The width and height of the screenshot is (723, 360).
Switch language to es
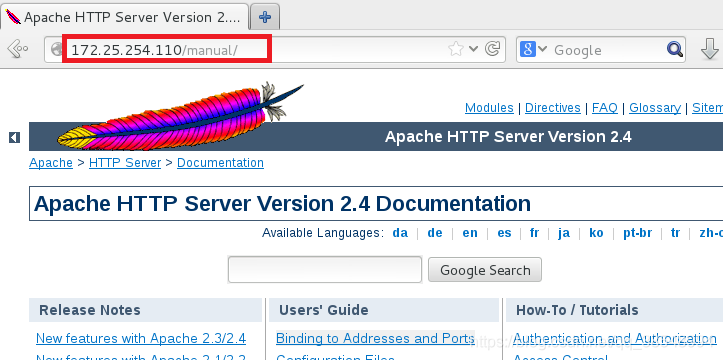[504, 233]
